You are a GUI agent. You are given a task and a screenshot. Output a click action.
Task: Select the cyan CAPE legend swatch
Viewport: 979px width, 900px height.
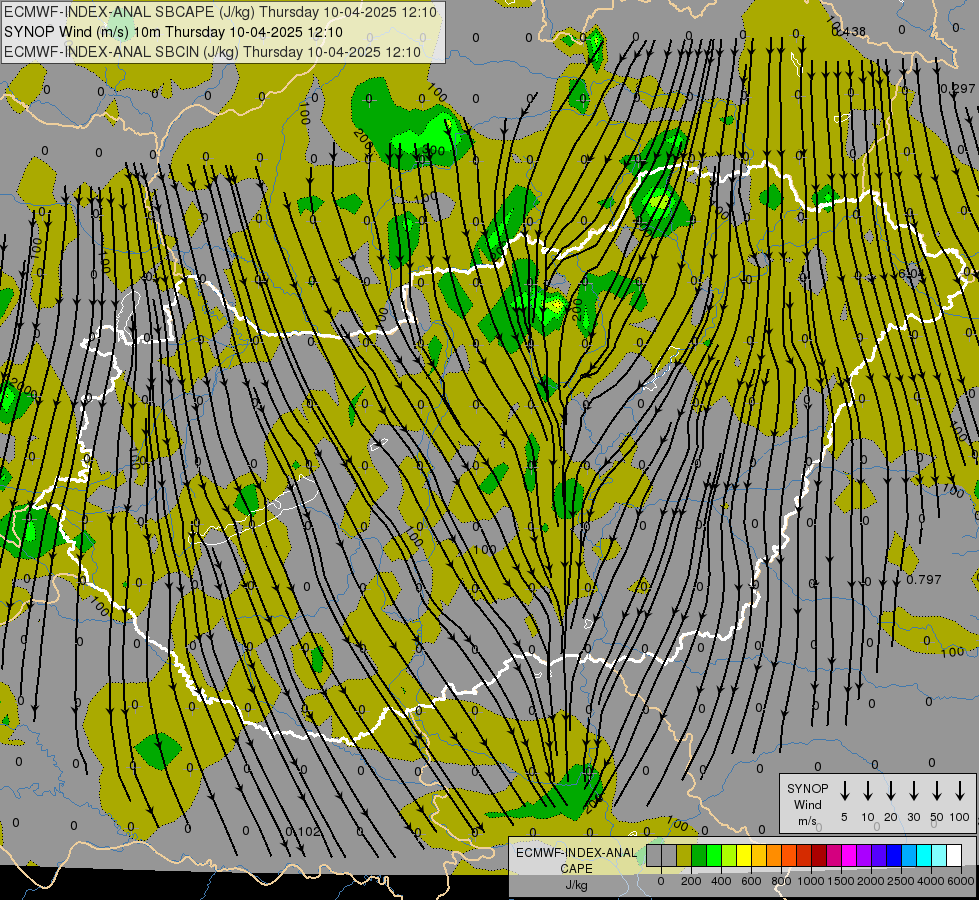pyautogui.click(x=925, y=855)
